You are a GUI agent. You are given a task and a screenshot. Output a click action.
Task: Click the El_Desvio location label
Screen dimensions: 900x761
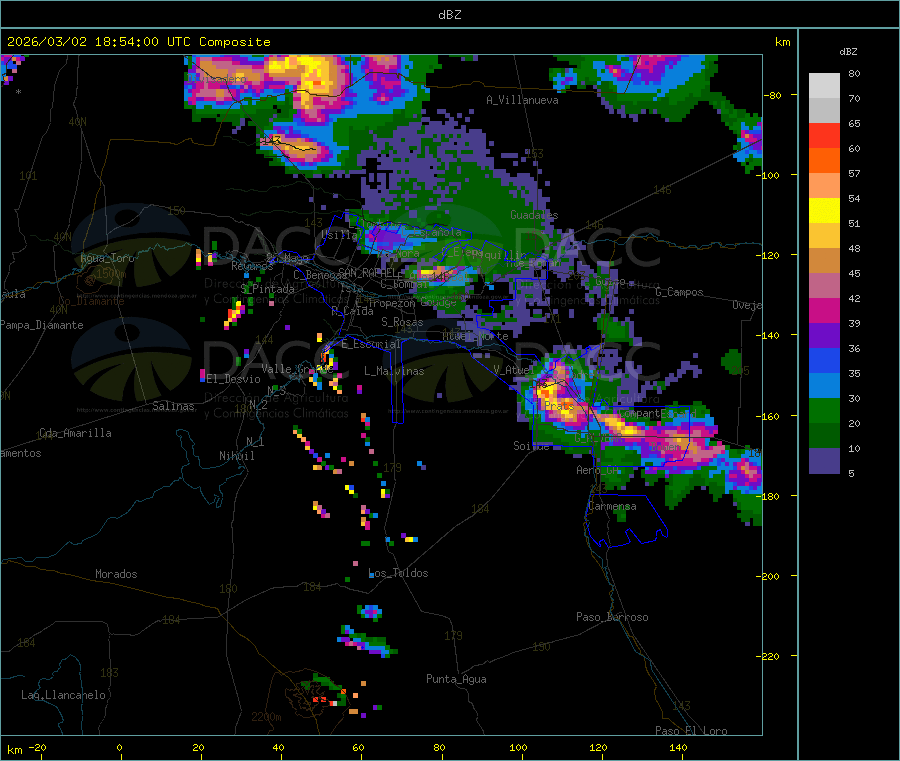click(x=233, y=379)
